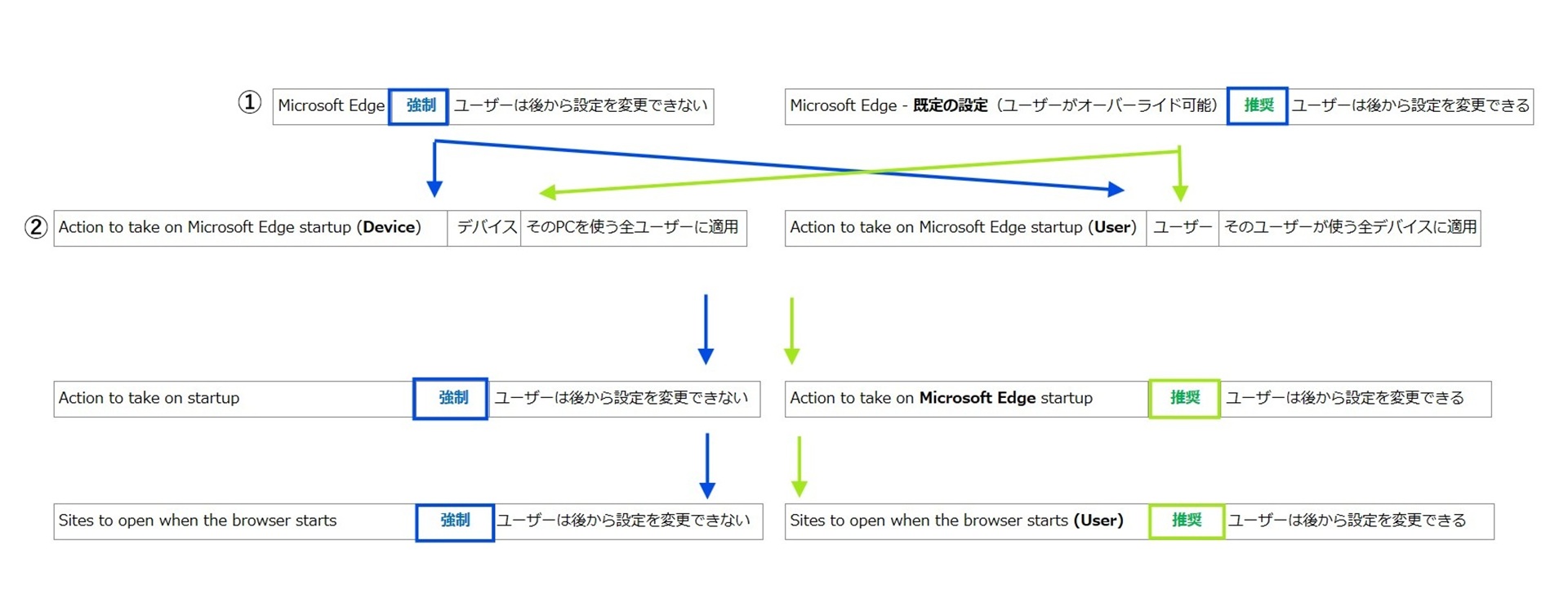The width and height of the screenshot is (1568, 608).
Task: Click the green arrow above 'Sites to open (User)'
Action: [800, 467]
